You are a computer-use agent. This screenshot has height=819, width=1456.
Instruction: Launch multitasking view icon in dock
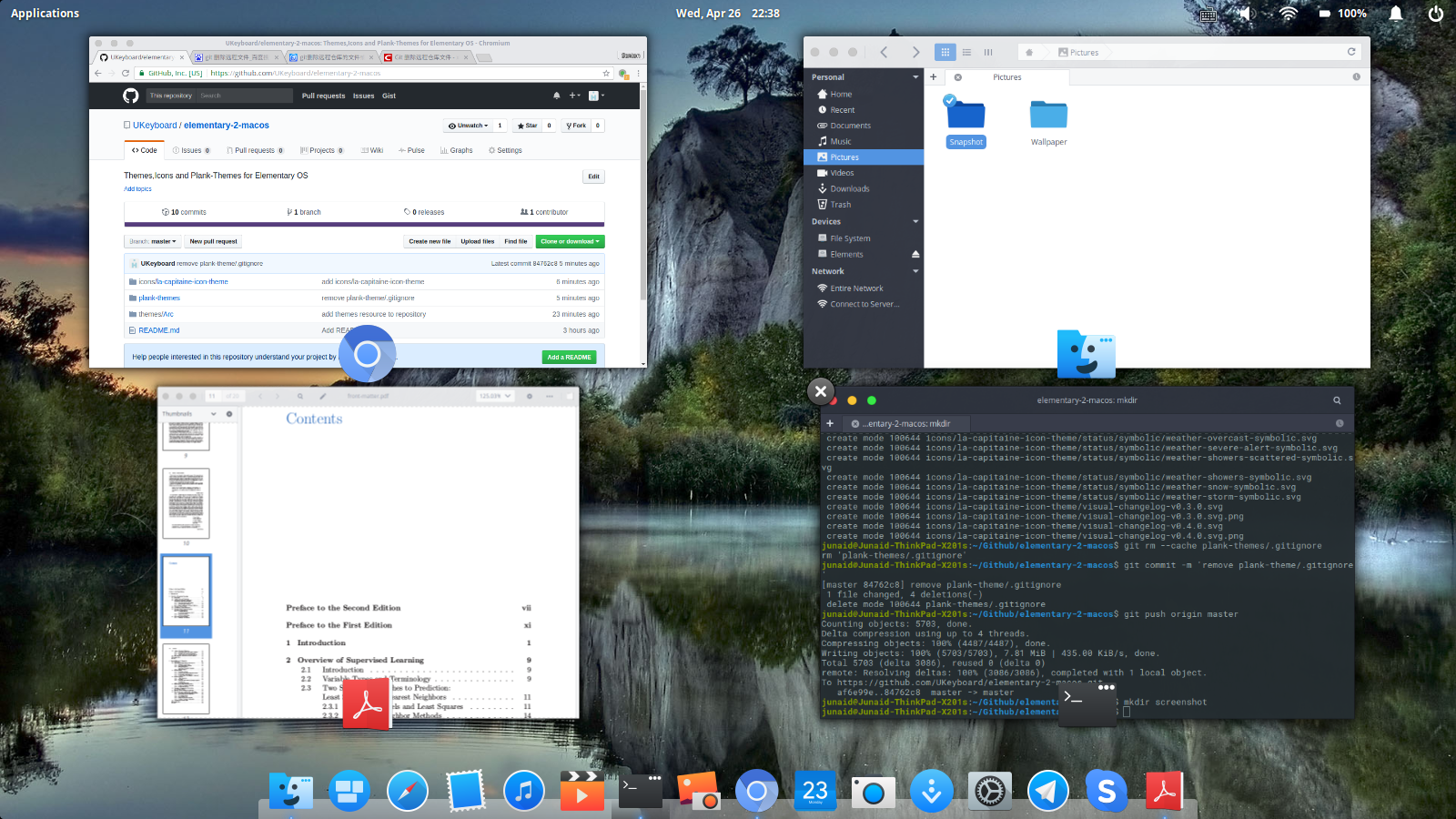(x=349, y=792)
